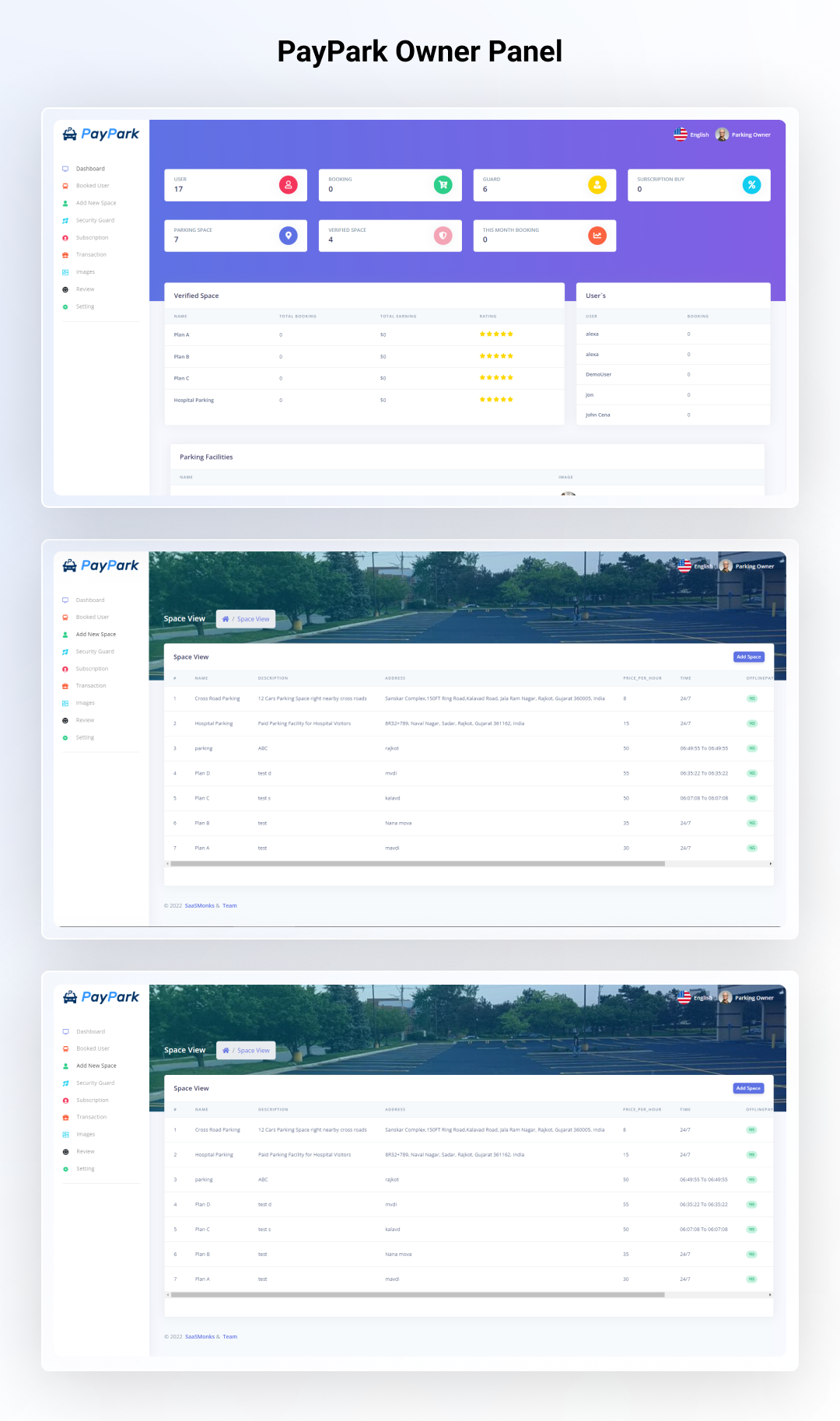Open the USER stat card showing 17
840x1421 pixels.
pyautogui.click(x=236, y=185)
